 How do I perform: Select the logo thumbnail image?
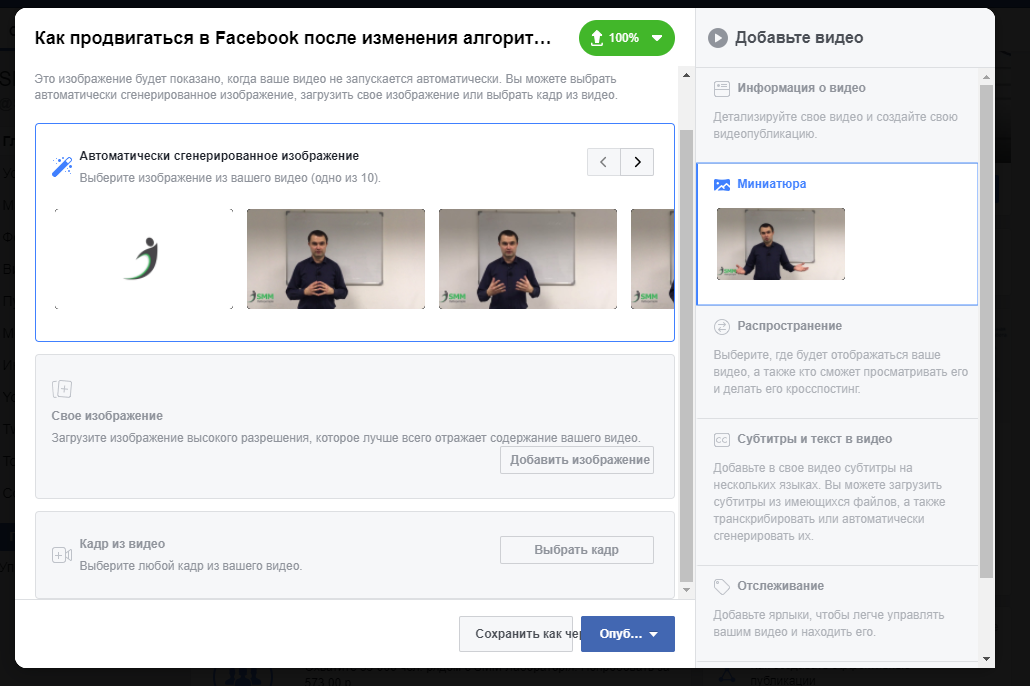tap(144, 259)
